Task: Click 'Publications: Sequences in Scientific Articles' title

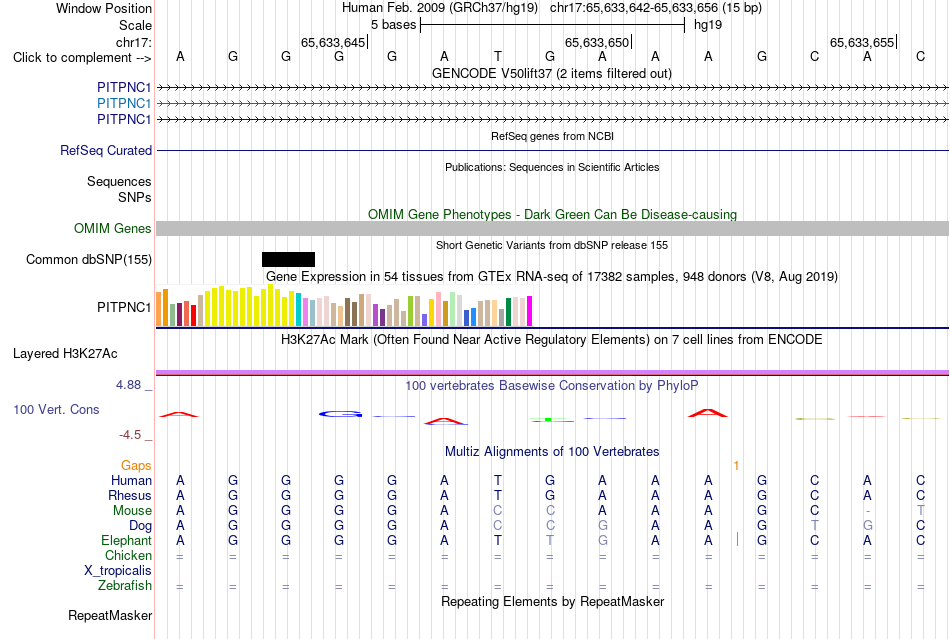Action: click(552, 167)
